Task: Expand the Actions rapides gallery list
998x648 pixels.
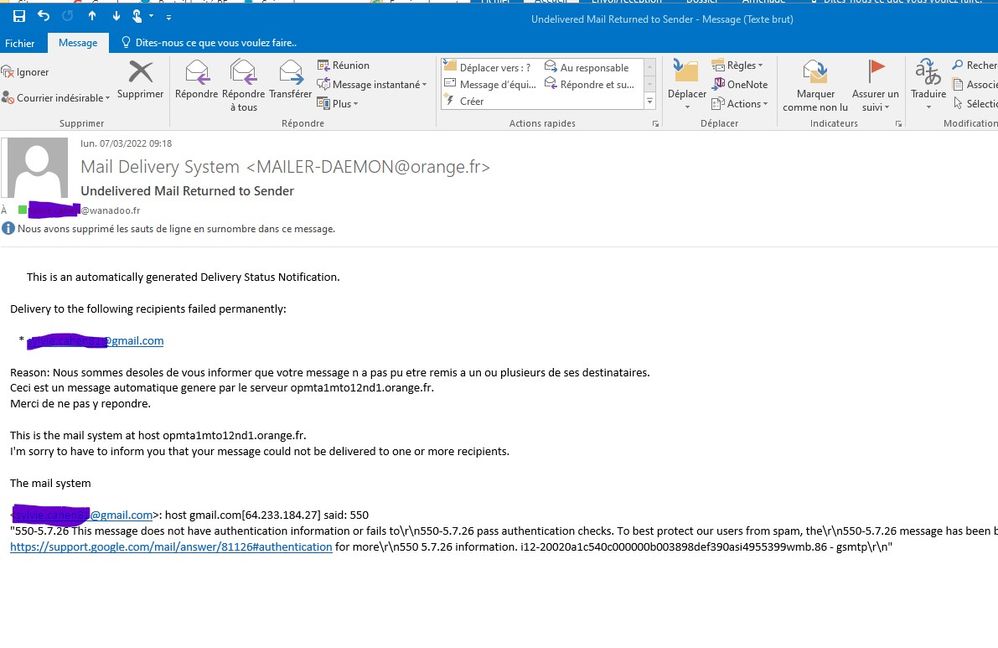Action: pyautogui.click(x=649, y=102)
